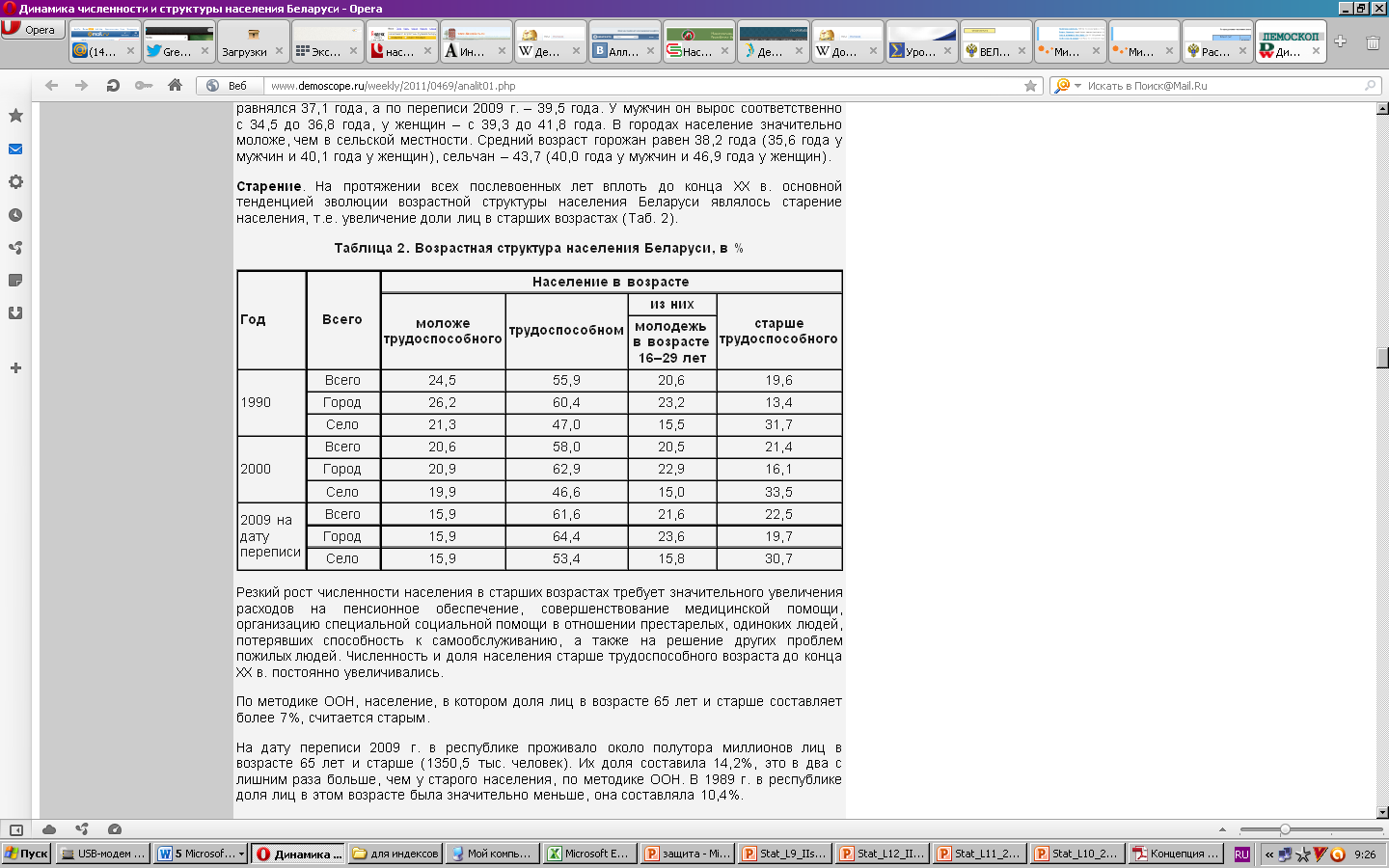Go forward with the Forward arrow
Image resolution: width=1389 pixels, height=868 pixels.
[x=82, y=86]
